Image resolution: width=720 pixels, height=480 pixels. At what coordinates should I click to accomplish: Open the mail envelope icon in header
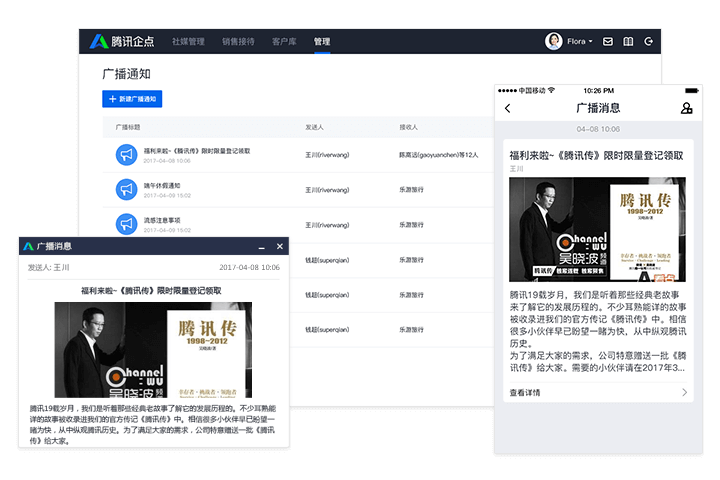tap(608, 41)
